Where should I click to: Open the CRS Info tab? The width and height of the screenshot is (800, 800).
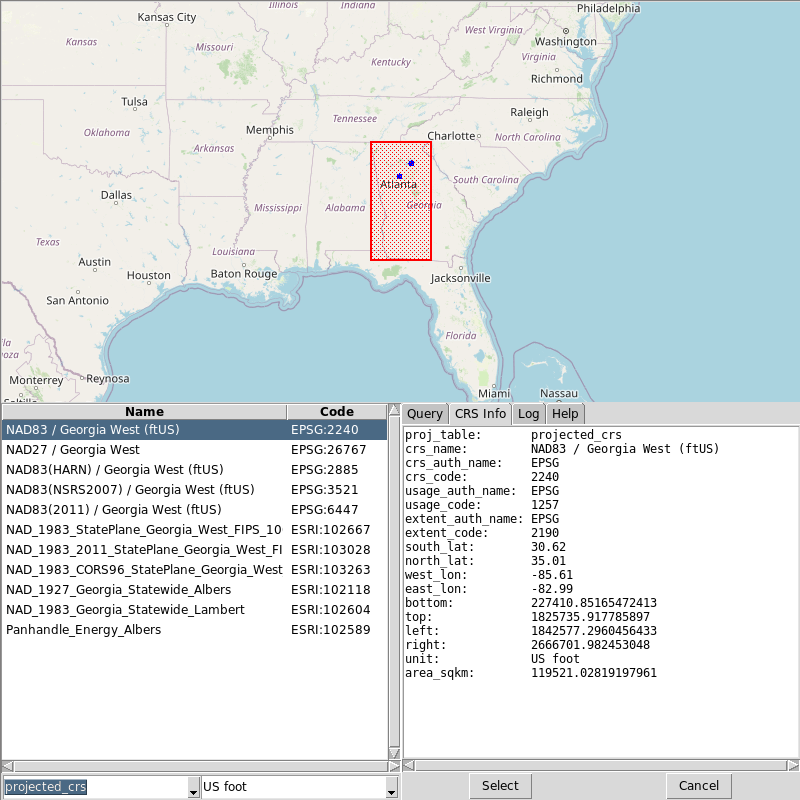480,414
